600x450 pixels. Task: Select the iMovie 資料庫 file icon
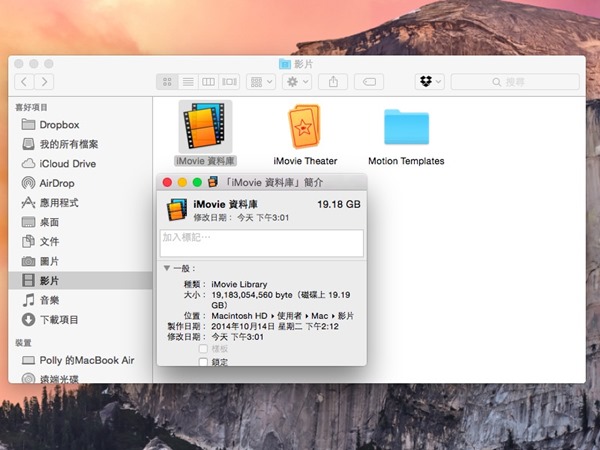(x=205, y=126)
